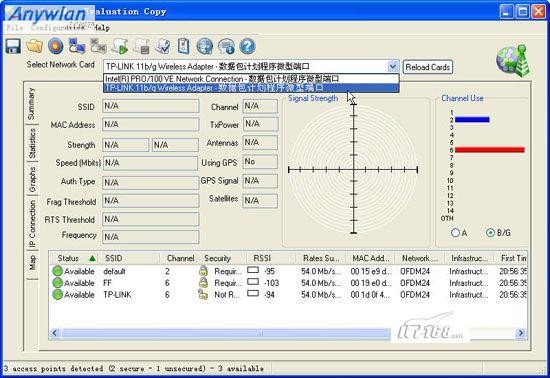The height and width of the screenshot is (378, 550).
Task: Sort by the Rates Su.. column header
Action: coord(321,258)
